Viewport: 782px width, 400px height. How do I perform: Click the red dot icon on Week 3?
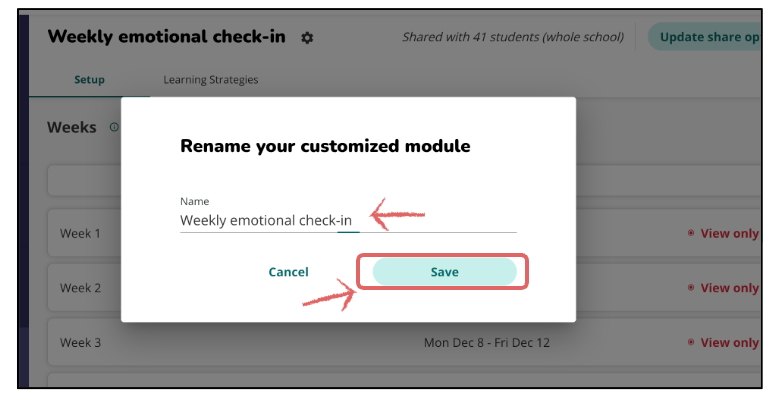coord(691,343)
